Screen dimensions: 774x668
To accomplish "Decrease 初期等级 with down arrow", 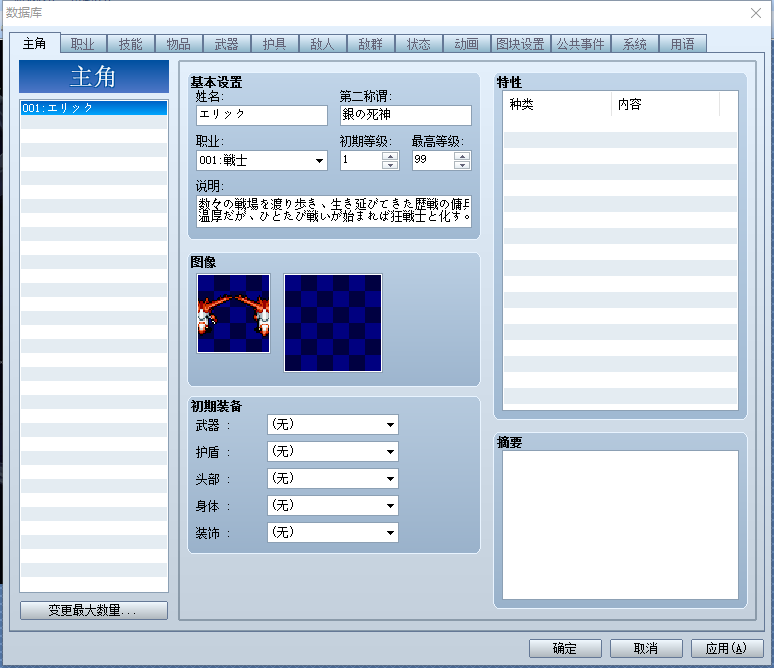I will pyautogui.click(x=390, y=165).
